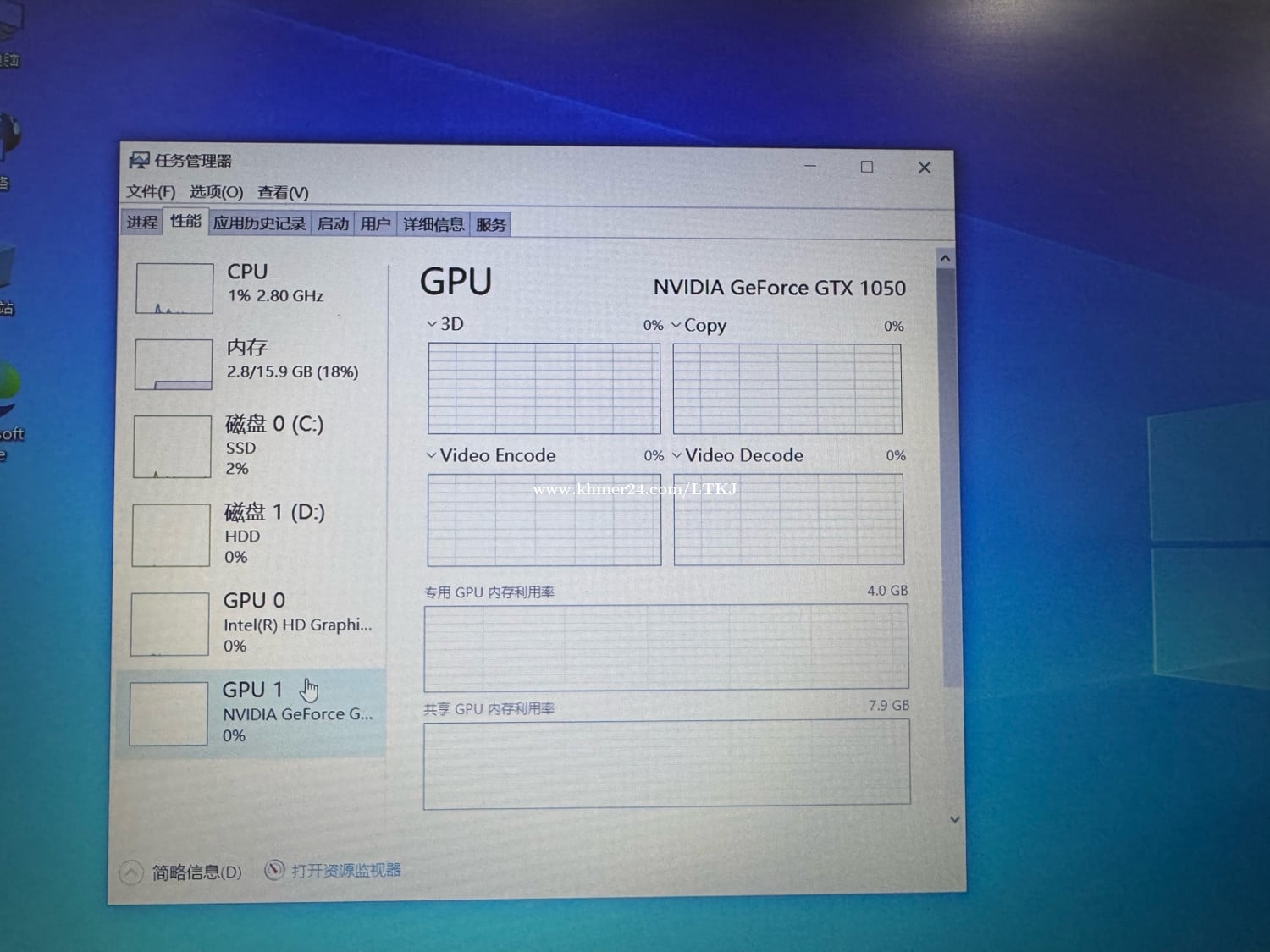Viewport: 1270px width, 952px height.
Task: Click the 2.8/15.9 GB (18%) memory value
Action: (x=292, y=371)
